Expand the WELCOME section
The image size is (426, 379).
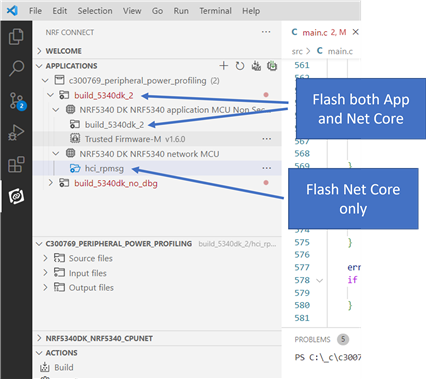click(x=39, y=51)
